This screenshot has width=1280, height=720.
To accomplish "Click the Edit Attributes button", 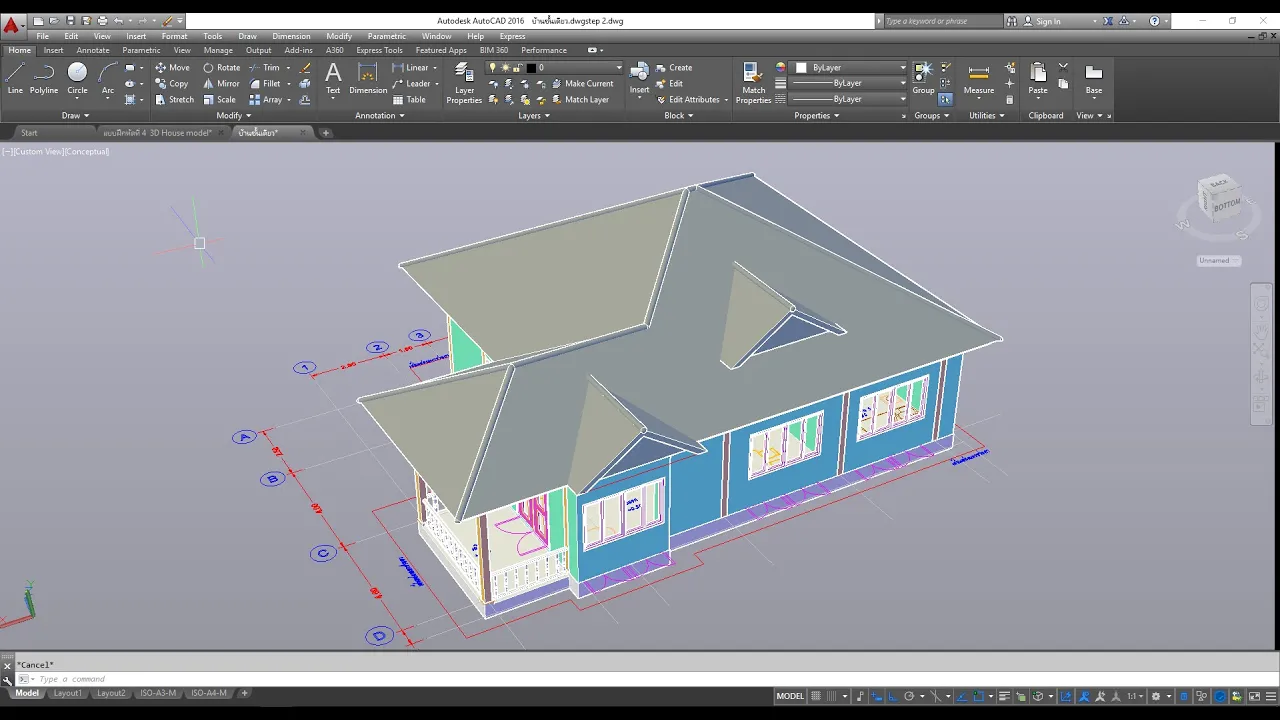I will click(x=692, y=100).
